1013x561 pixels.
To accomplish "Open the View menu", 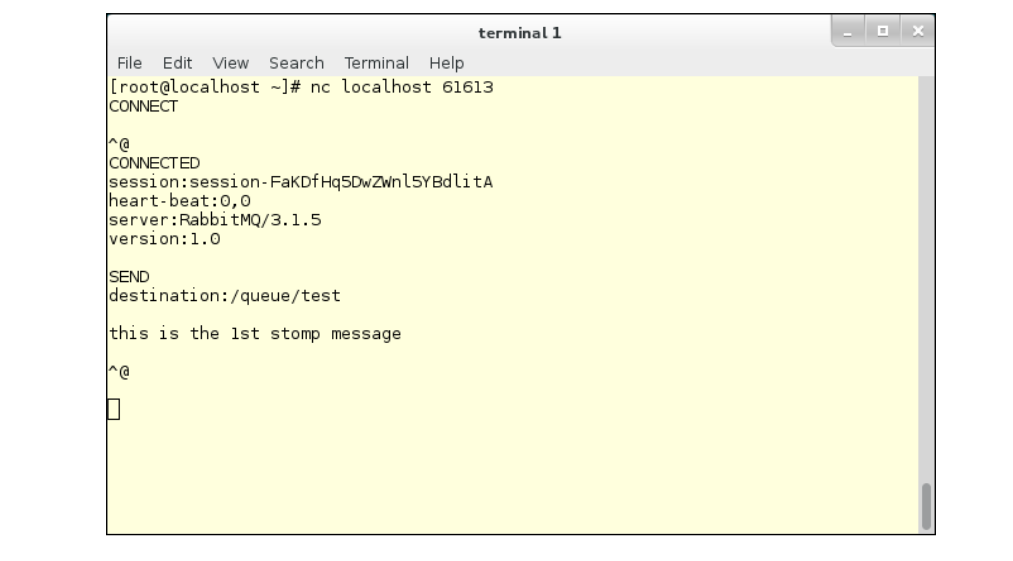I will tap(231, 63).
